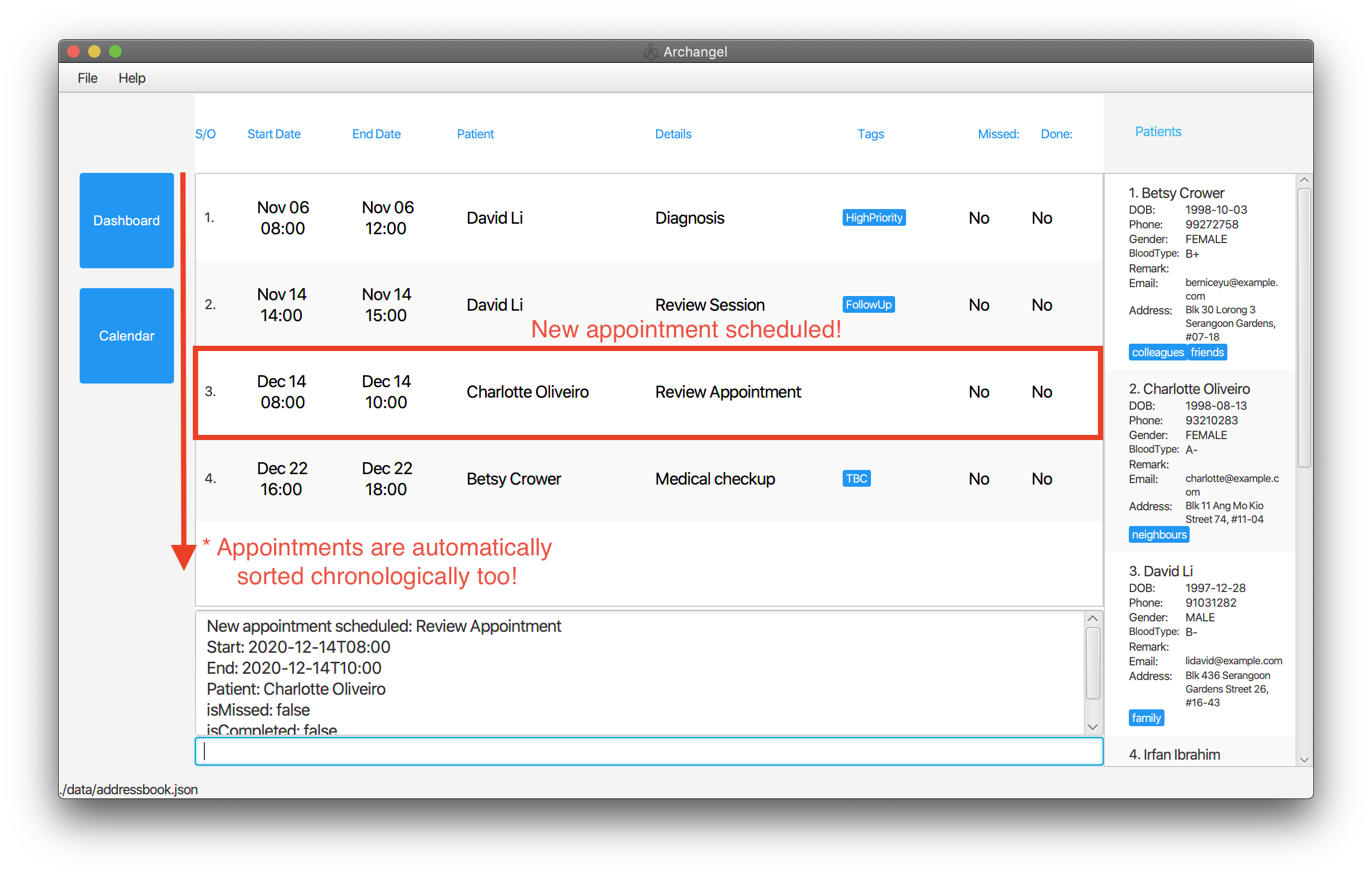The image size is (1372, 876).
Task: Select the Review Appointment for Charlotte Oliveiro
Action: 648,392
